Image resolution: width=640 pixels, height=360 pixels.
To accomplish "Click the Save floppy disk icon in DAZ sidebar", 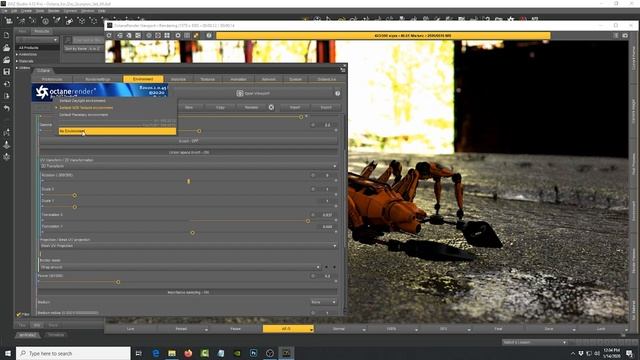I will pyautogui.click(x=7, y=71).
